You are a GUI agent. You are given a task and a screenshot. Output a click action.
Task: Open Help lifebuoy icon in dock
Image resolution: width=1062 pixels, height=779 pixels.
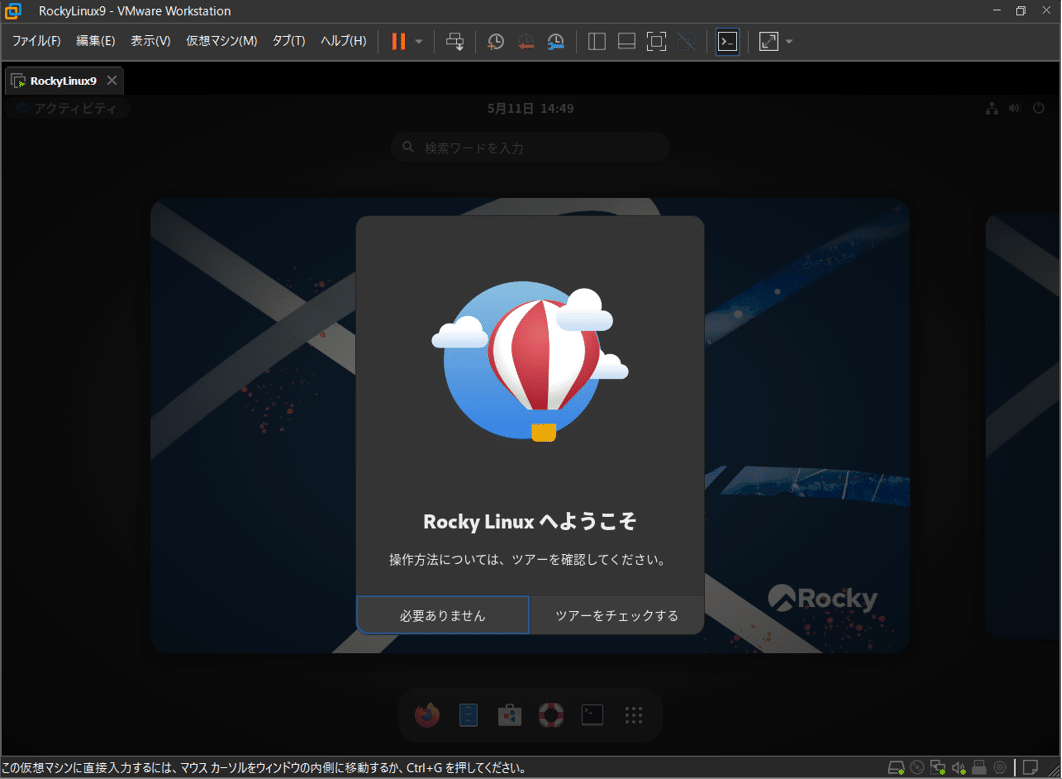point(551,715)
